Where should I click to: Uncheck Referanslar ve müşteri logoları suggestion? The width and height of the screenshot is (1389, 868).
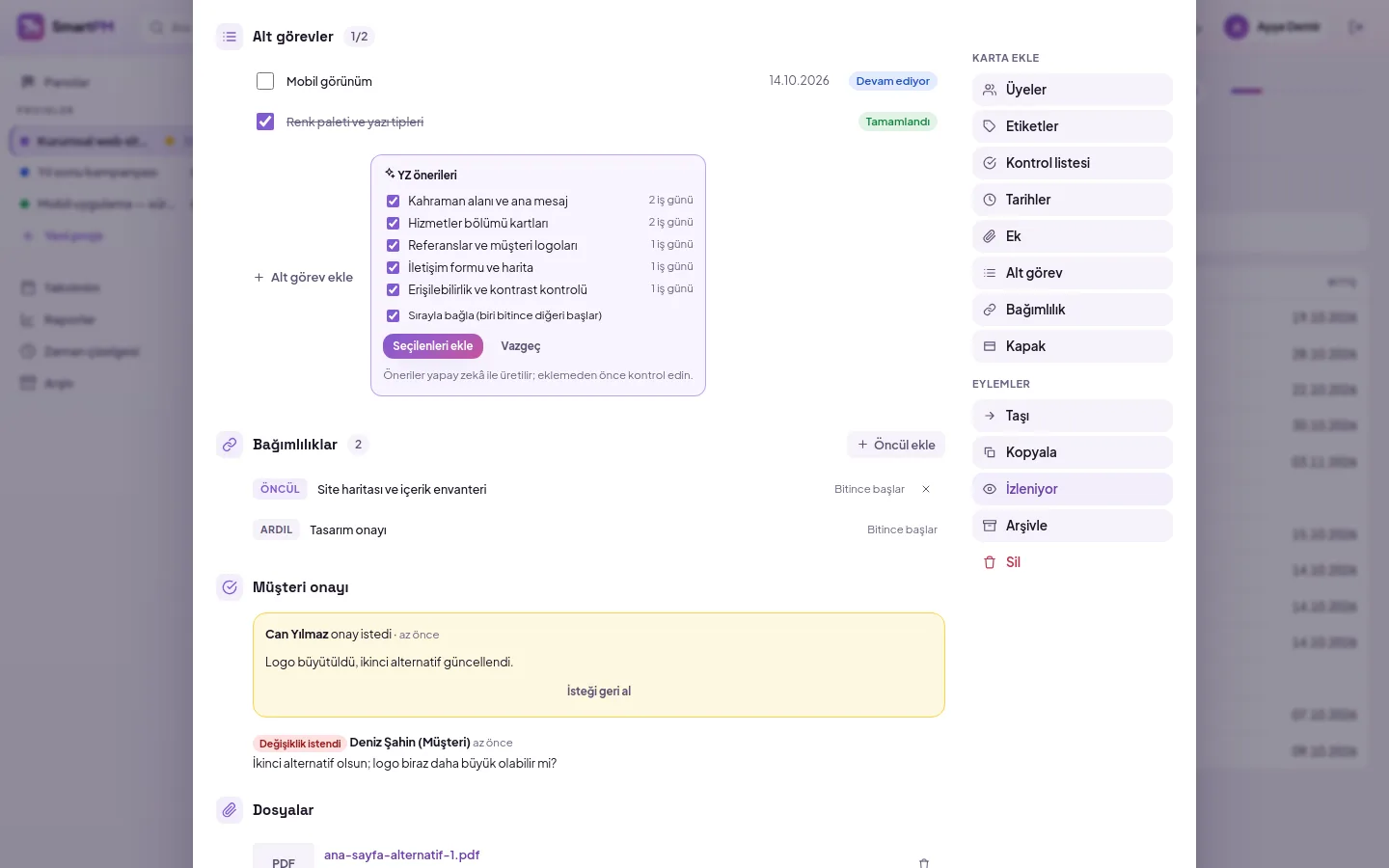[x=393, y=245]
